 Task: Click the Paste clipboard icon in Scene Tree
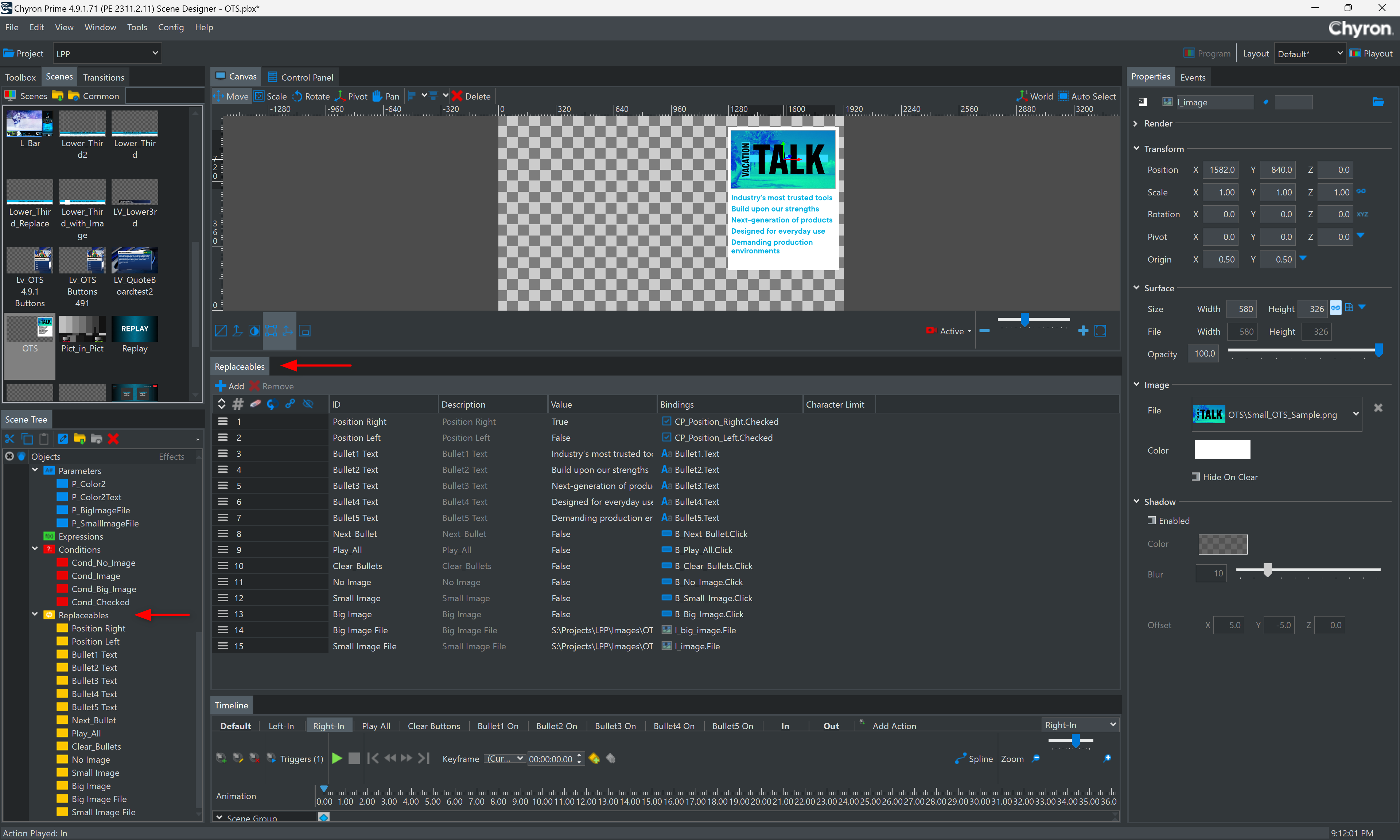click(x=44, y=439)
